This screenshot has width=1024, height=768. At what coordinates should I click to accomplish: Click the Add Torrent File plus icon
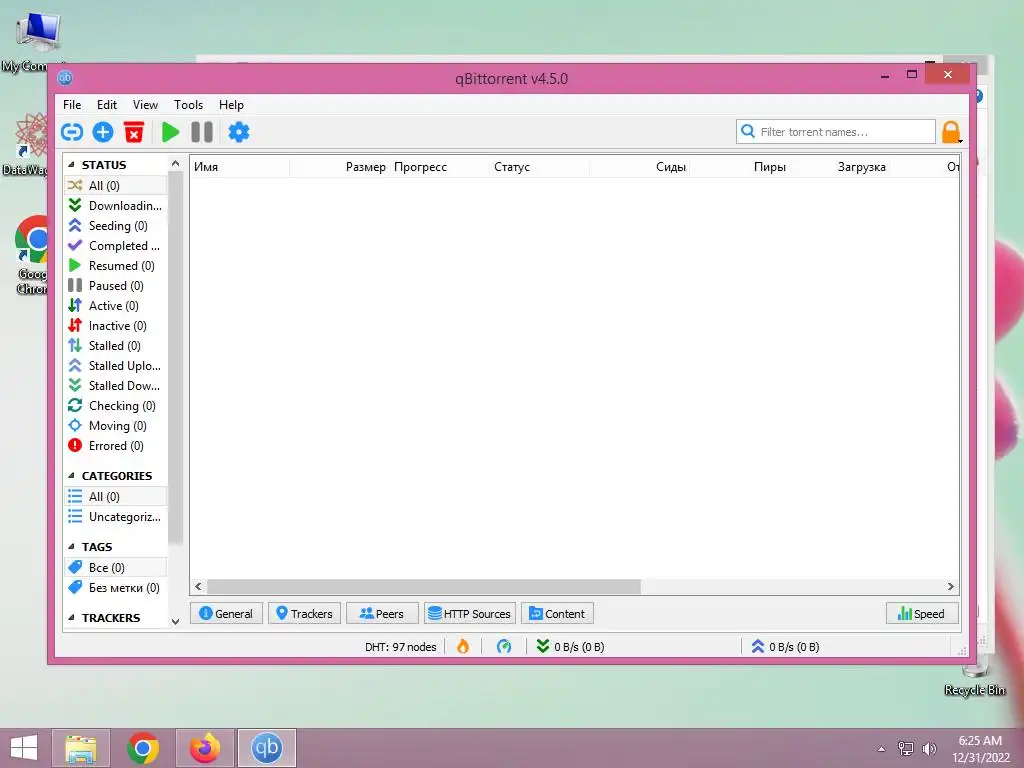[x=103, y=133]
